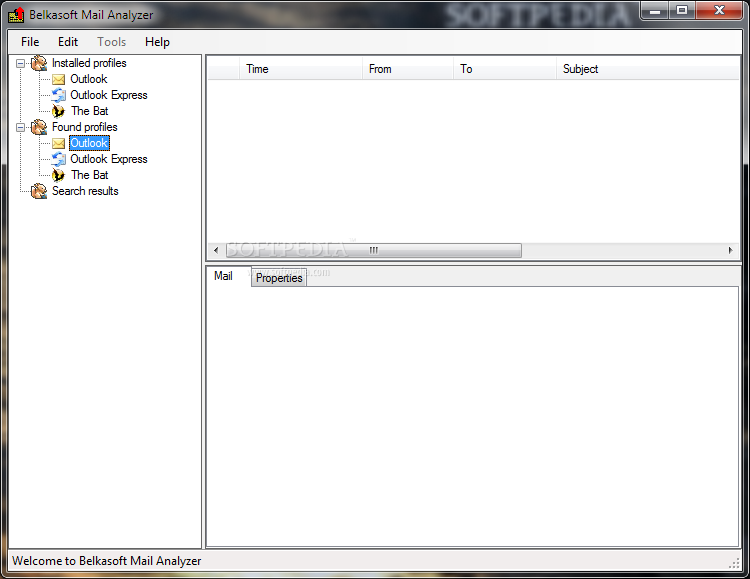750x579 pixels.
Task: Click the Outlook Express icon under Found profiles
Action: pyautogui.click(x=58, y=159)
